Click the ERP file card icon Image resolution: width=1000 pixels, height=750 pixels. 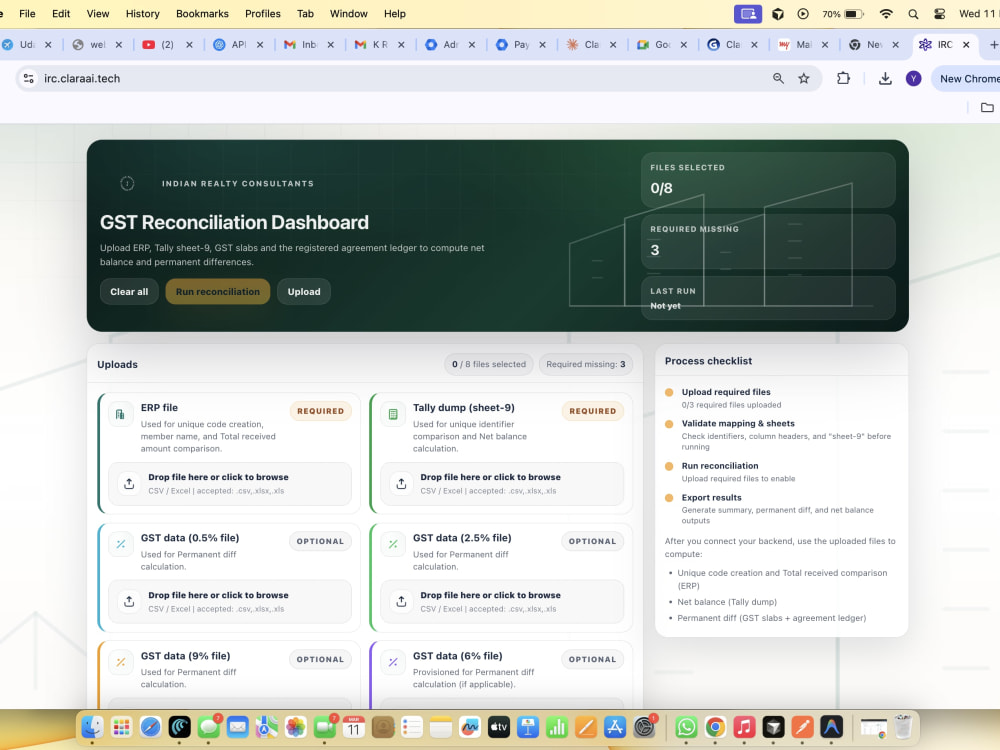coord(120,414)
